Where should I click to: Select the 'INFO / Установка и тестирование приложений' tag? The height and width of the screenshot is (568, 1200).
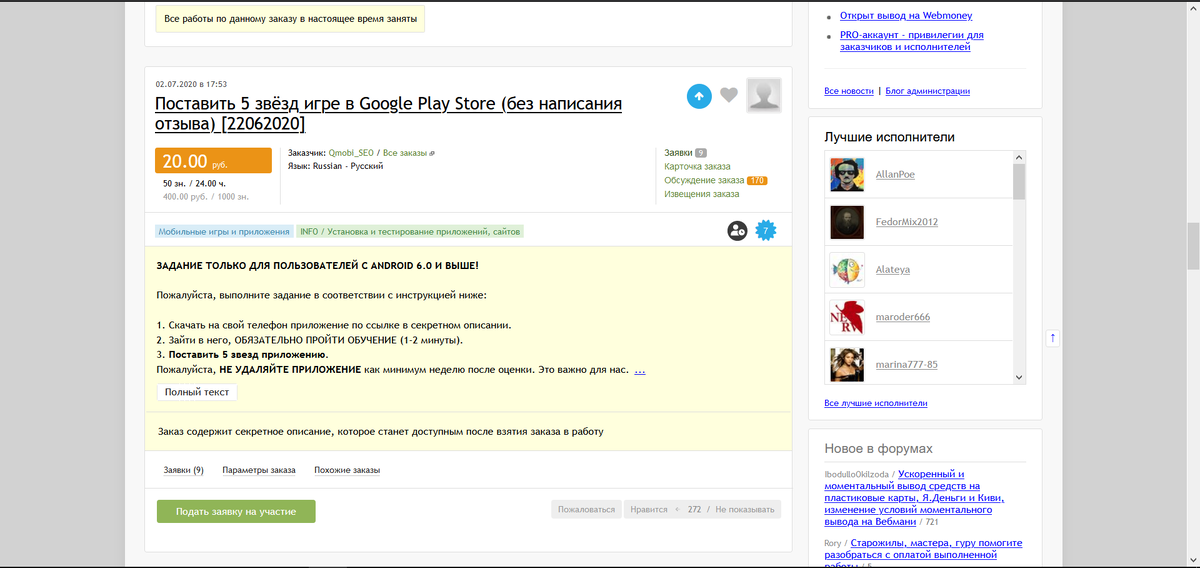tap(410, 231)
